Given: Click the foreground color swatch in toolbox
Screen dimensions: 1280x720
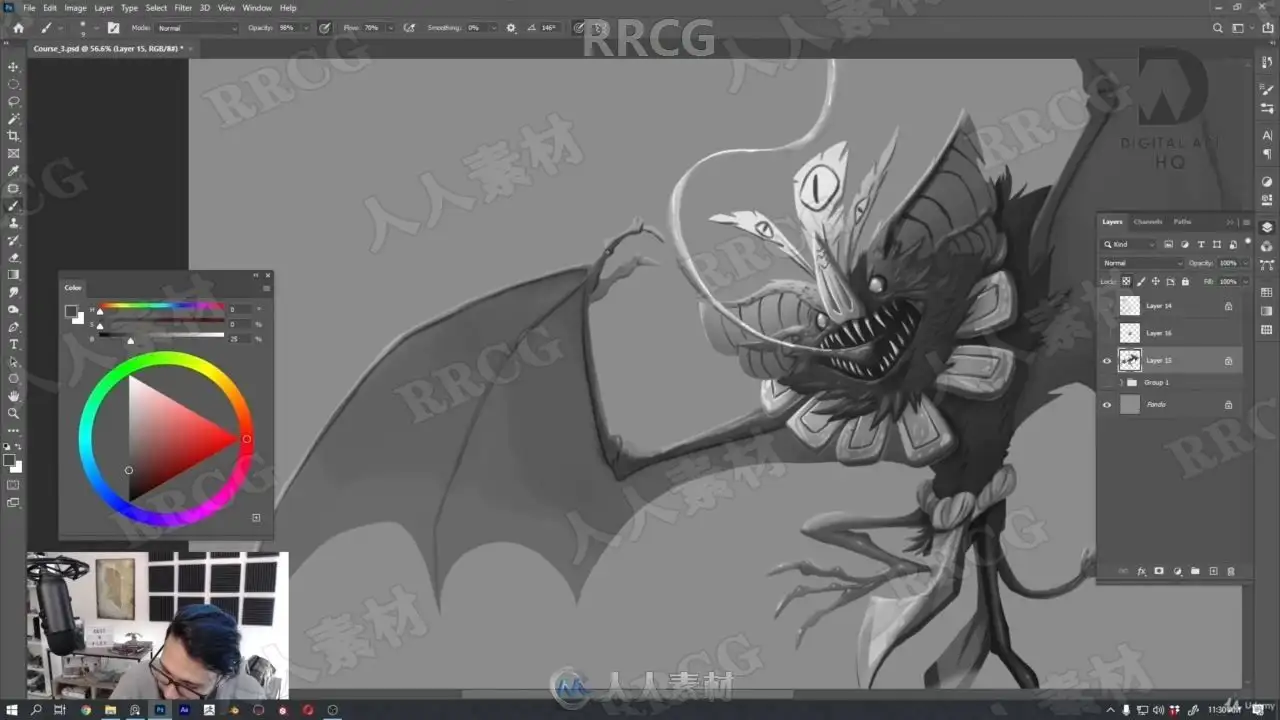Looking at the screenshot, I should [x=9, y=461].
